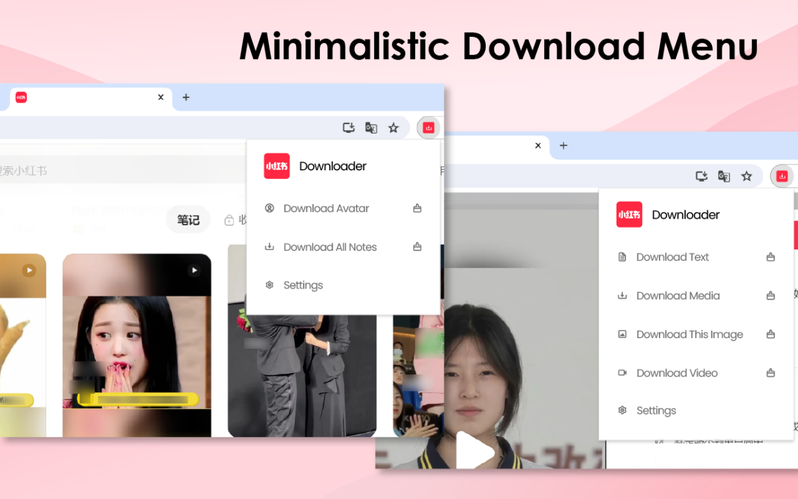This screenshot has width=798, height=499.
Task: Click download-tray icon next to Download All Notes
Action: tap(270, 246)
